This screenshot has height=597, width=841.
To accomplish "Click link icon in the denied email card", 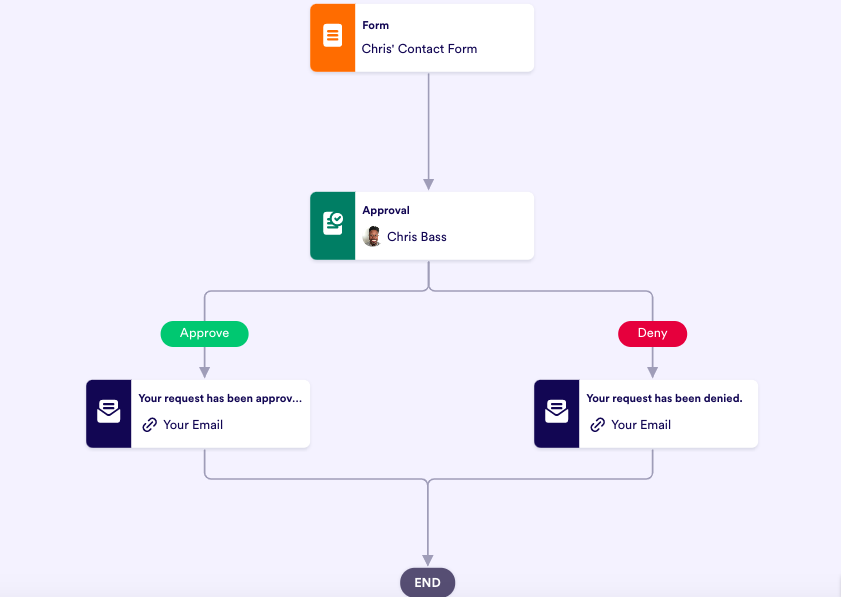I will (x=598, y=425).
